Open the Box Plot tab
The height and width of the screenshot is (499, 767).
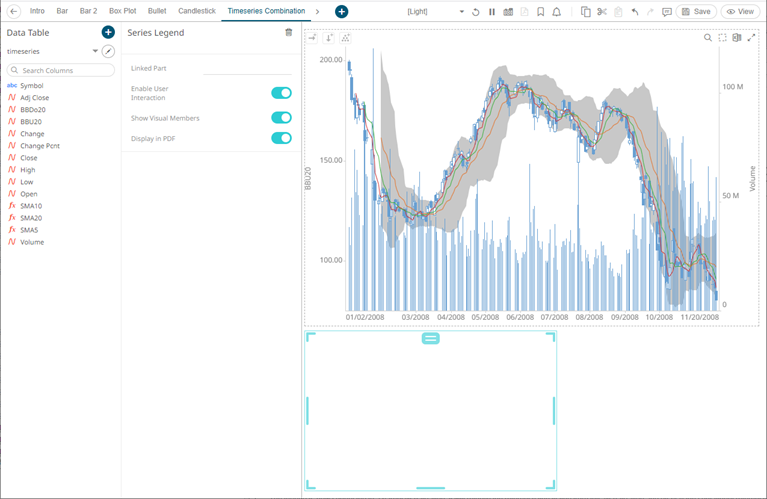122,11
